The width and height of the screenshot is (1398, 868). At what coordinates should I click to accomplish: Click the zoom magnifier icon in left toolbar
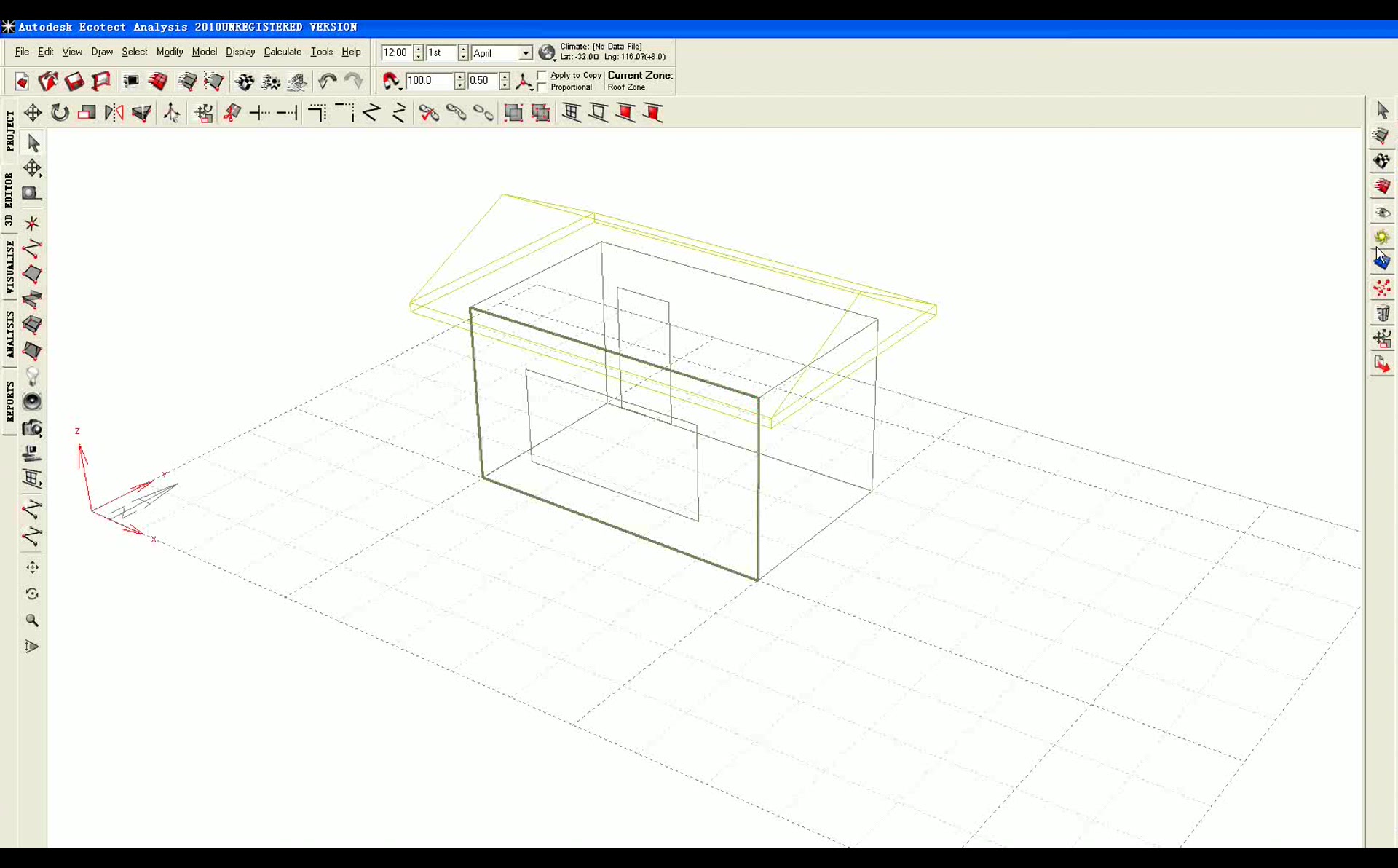pos(32,620)
